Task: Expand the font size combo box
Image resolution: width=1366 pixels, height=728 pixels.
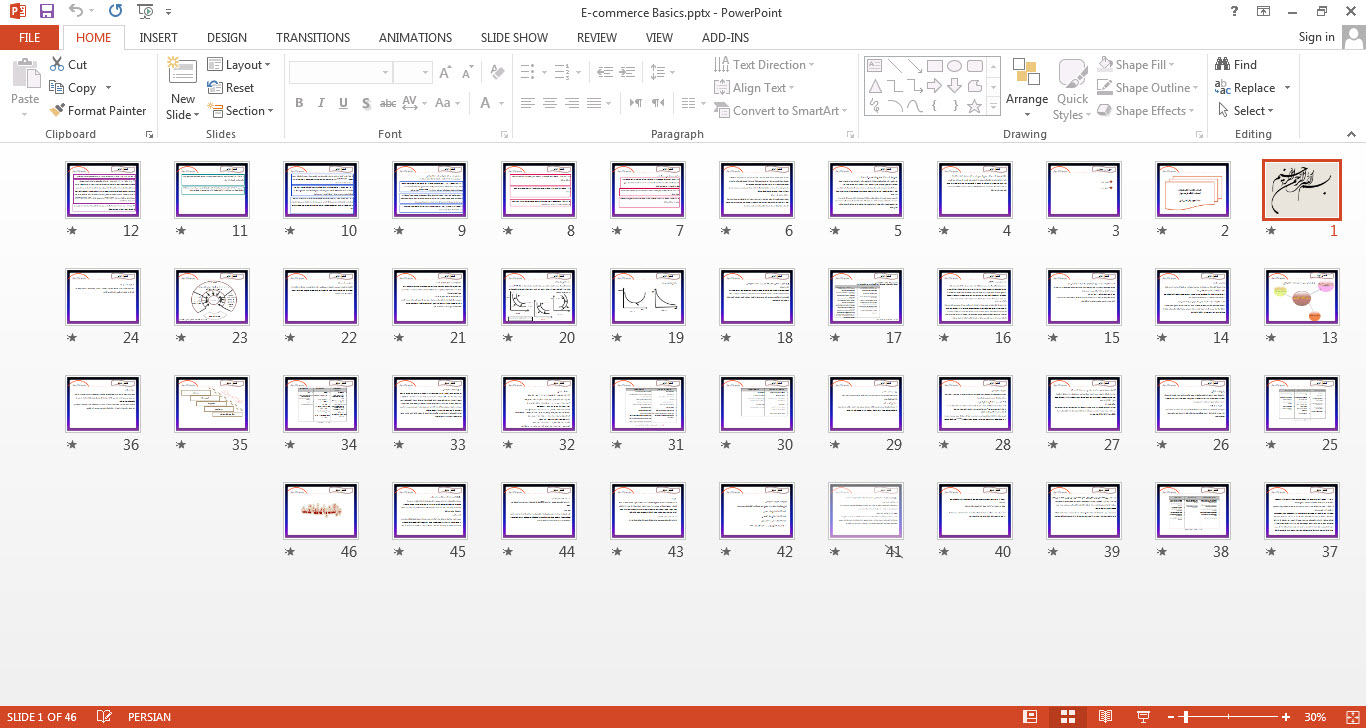Action: [x=425, y=73]
